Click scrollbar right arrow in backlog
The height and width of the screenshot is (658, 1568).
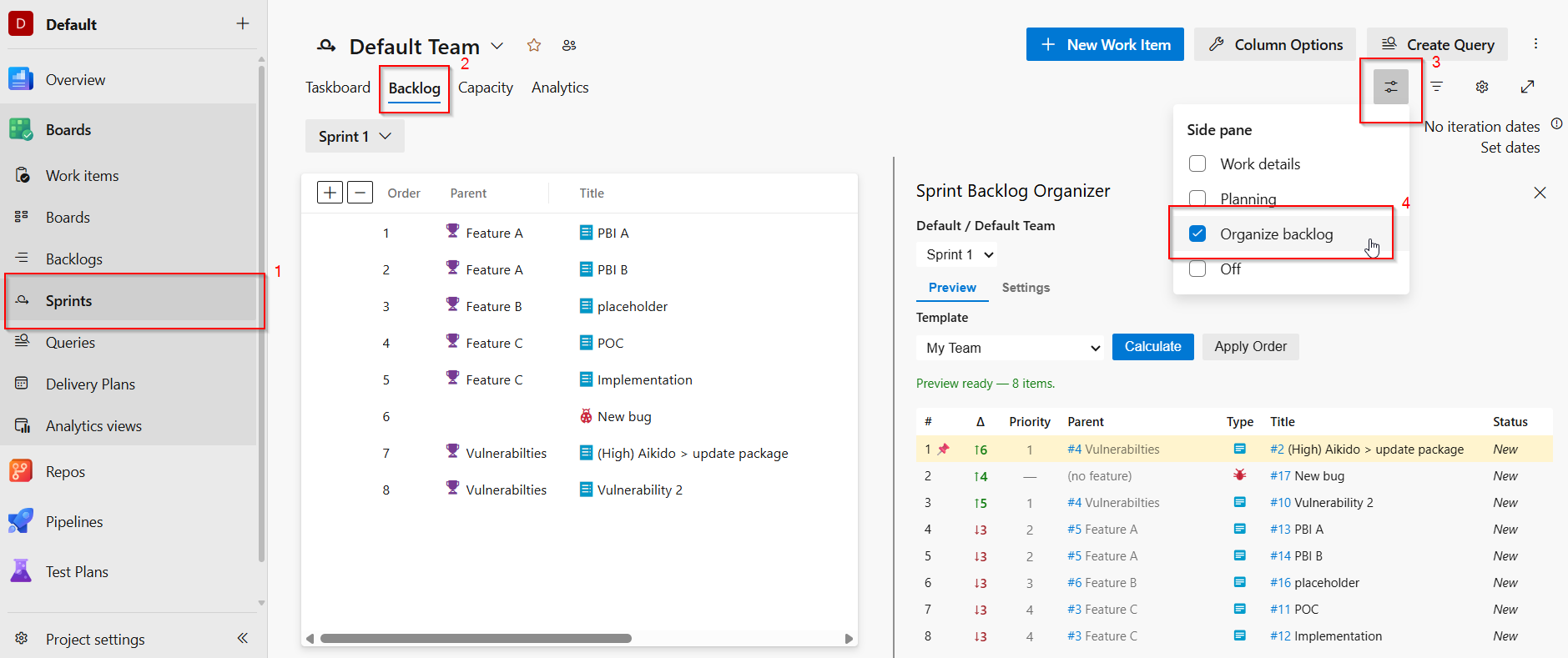pyautogui.click(x=849, y=638)
